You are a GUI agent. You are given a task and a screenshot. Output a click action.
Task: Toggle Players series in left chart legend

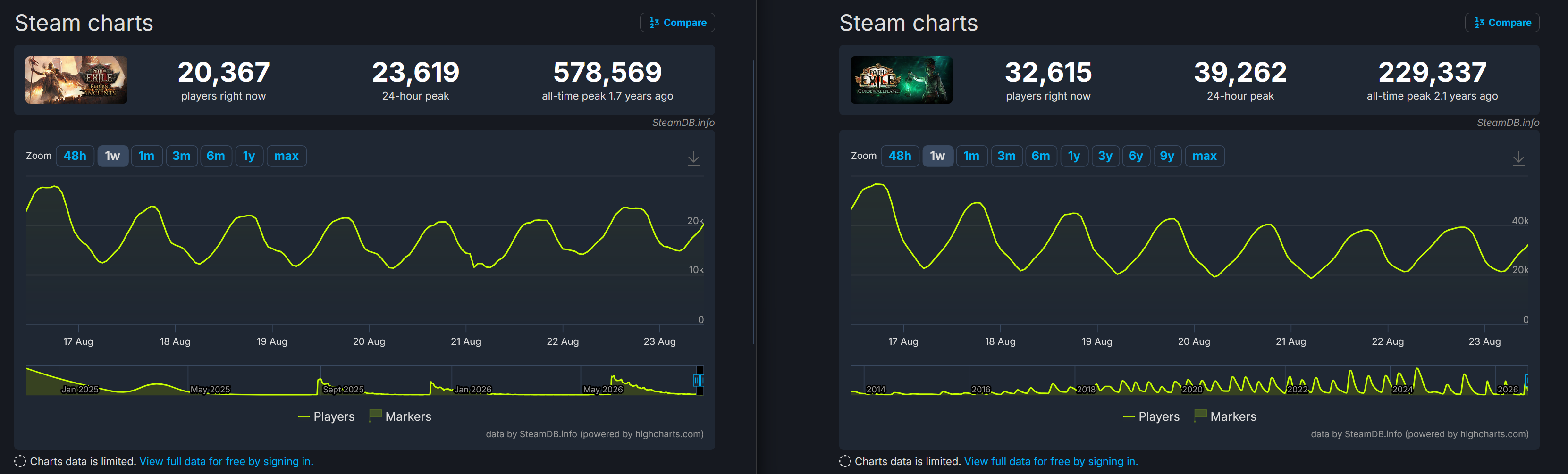[x=326, y=416]
